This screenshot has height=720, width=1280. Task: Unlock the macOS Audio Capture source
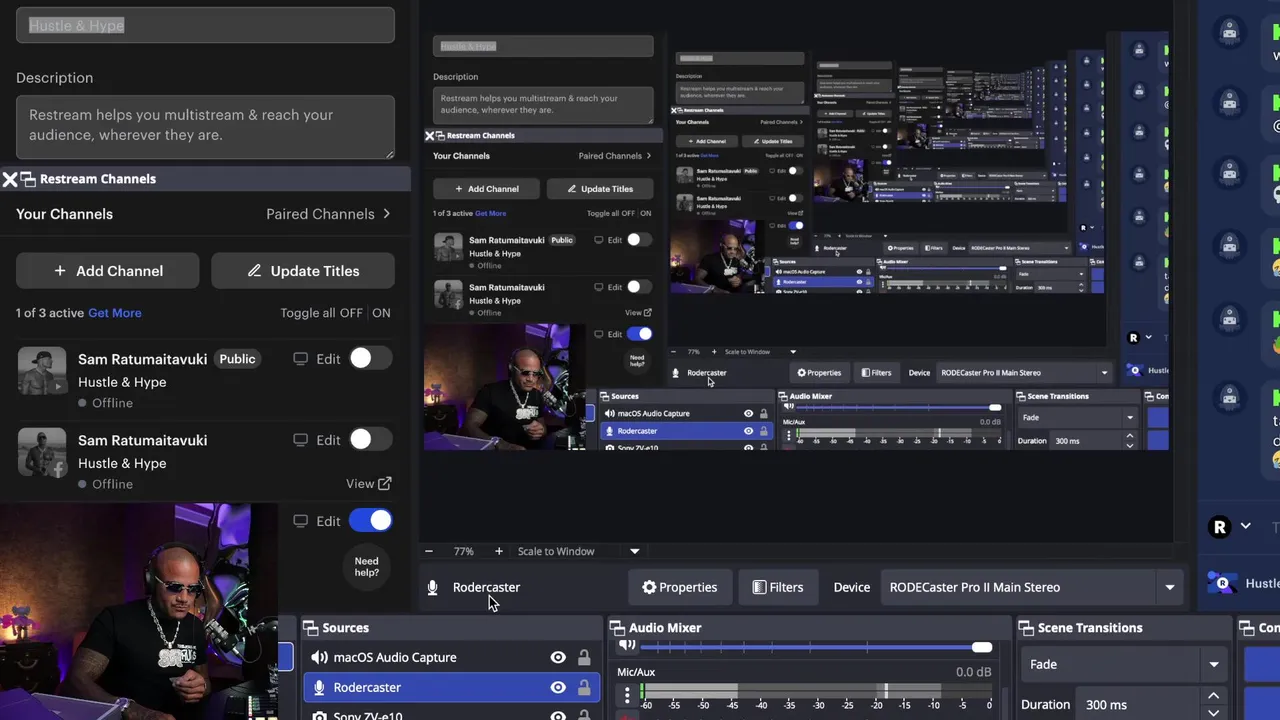click(x=584, y=658)
